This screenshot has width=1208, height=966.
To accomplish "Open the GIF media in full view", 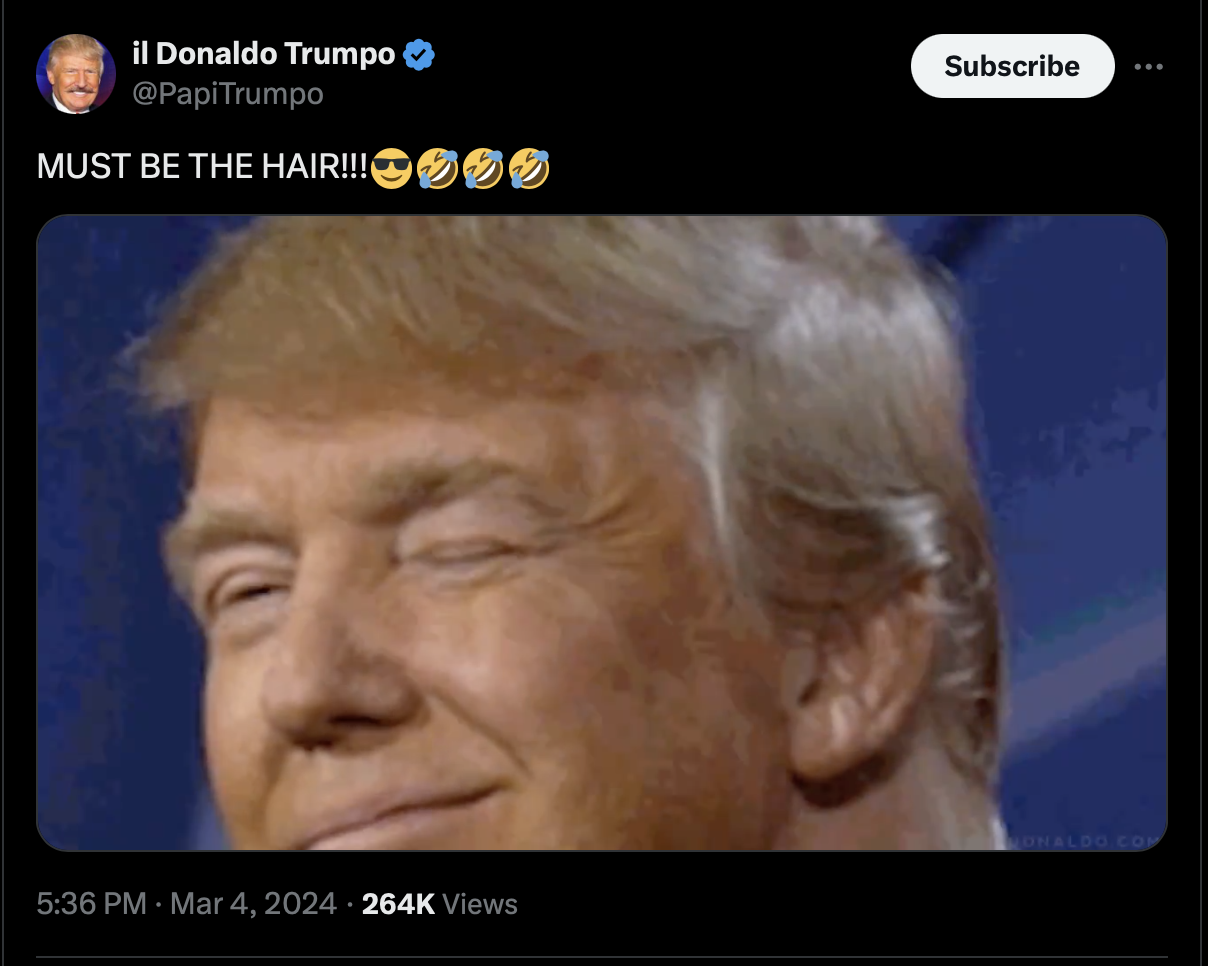I will pos(602,533).
